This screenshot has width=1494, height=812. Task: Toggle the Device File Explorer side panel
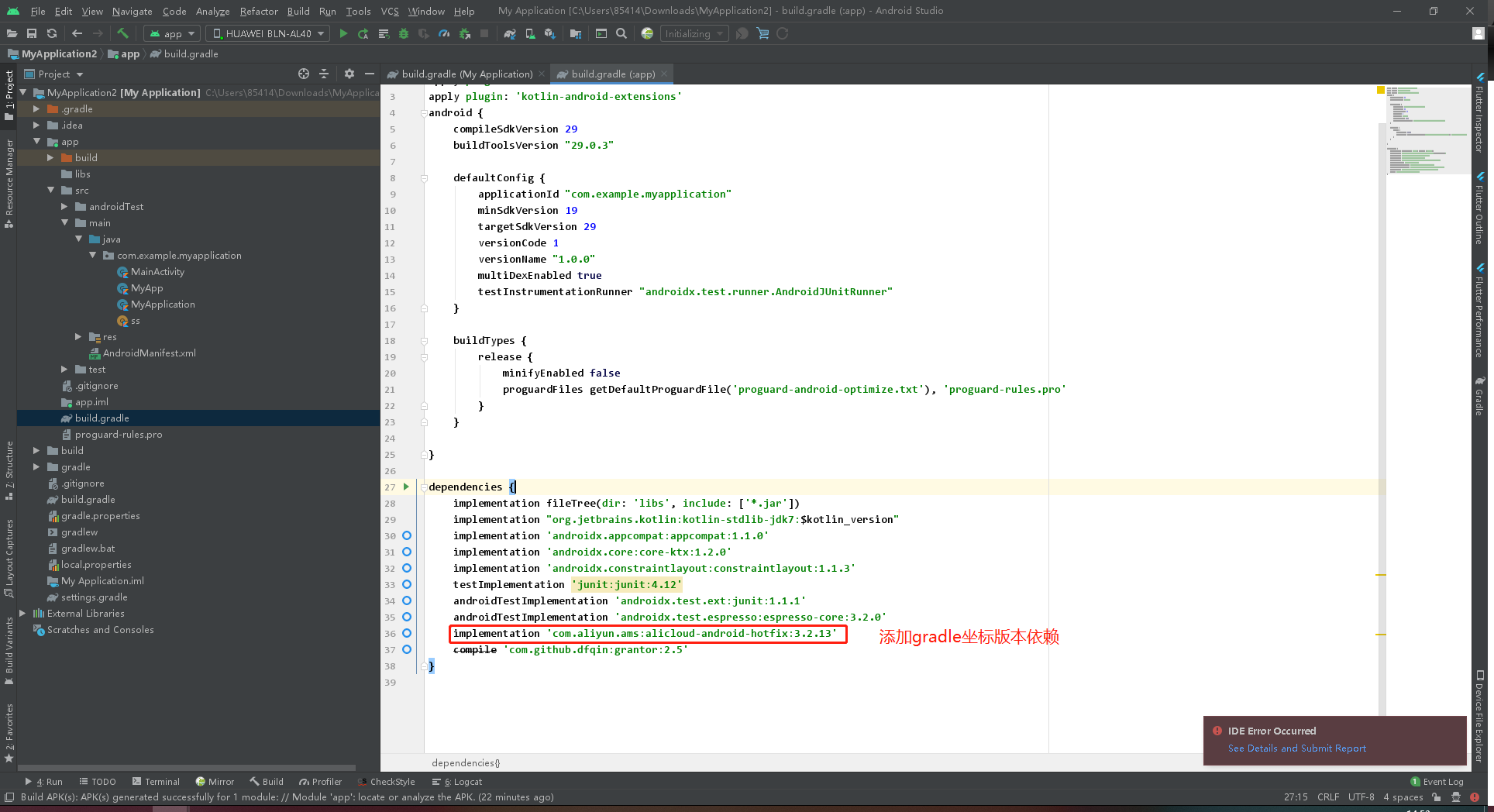tap(1479, 717)
